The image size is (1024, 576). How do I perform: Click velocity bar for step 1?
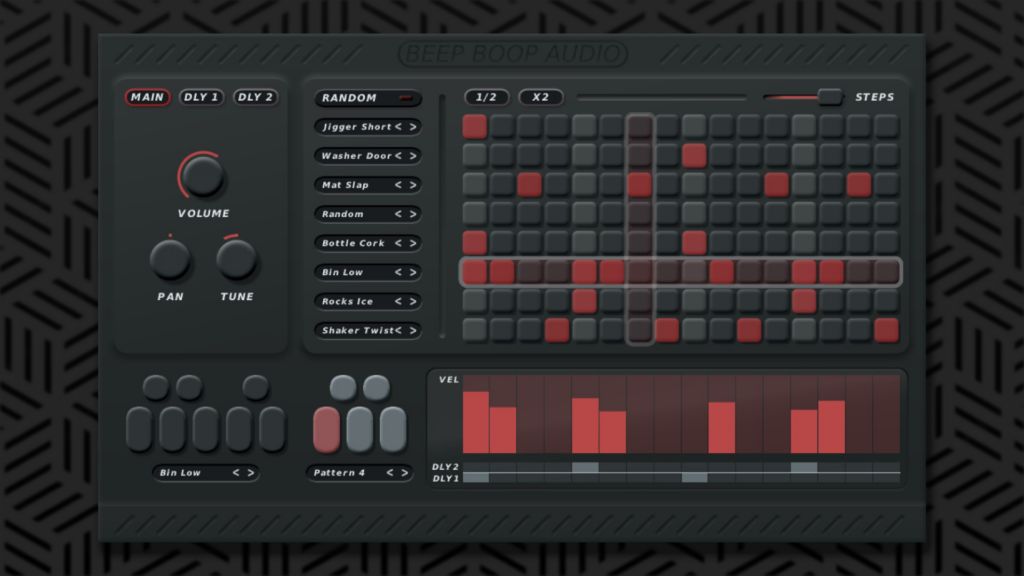(475, 422)
